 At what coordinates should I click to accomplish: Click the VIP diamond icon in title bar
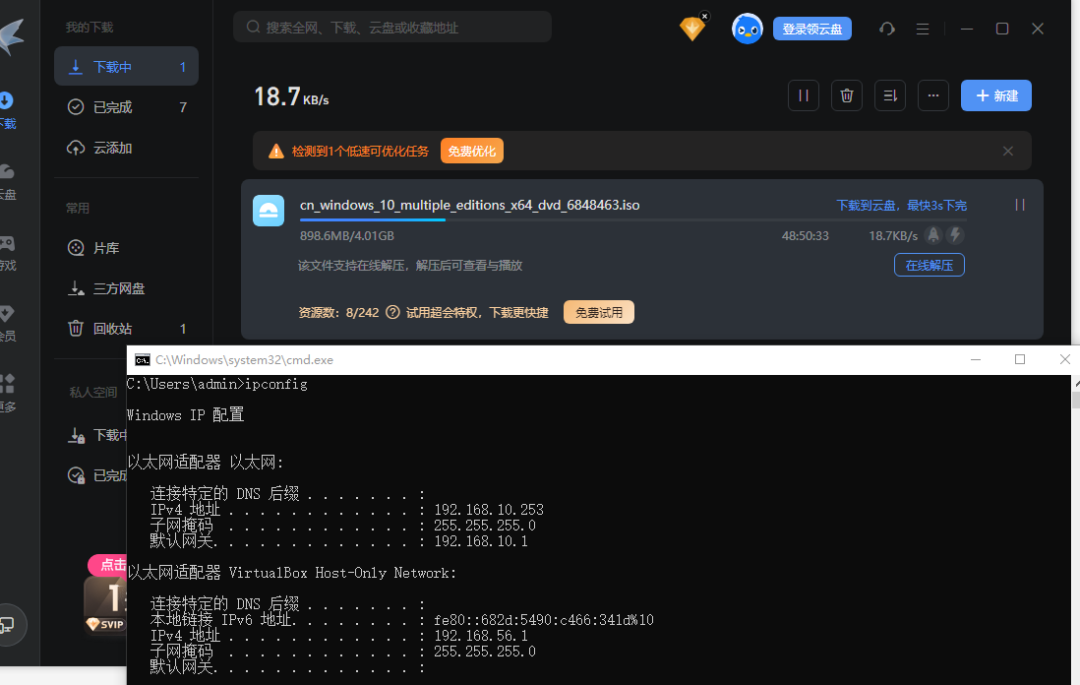click(692, 29)
